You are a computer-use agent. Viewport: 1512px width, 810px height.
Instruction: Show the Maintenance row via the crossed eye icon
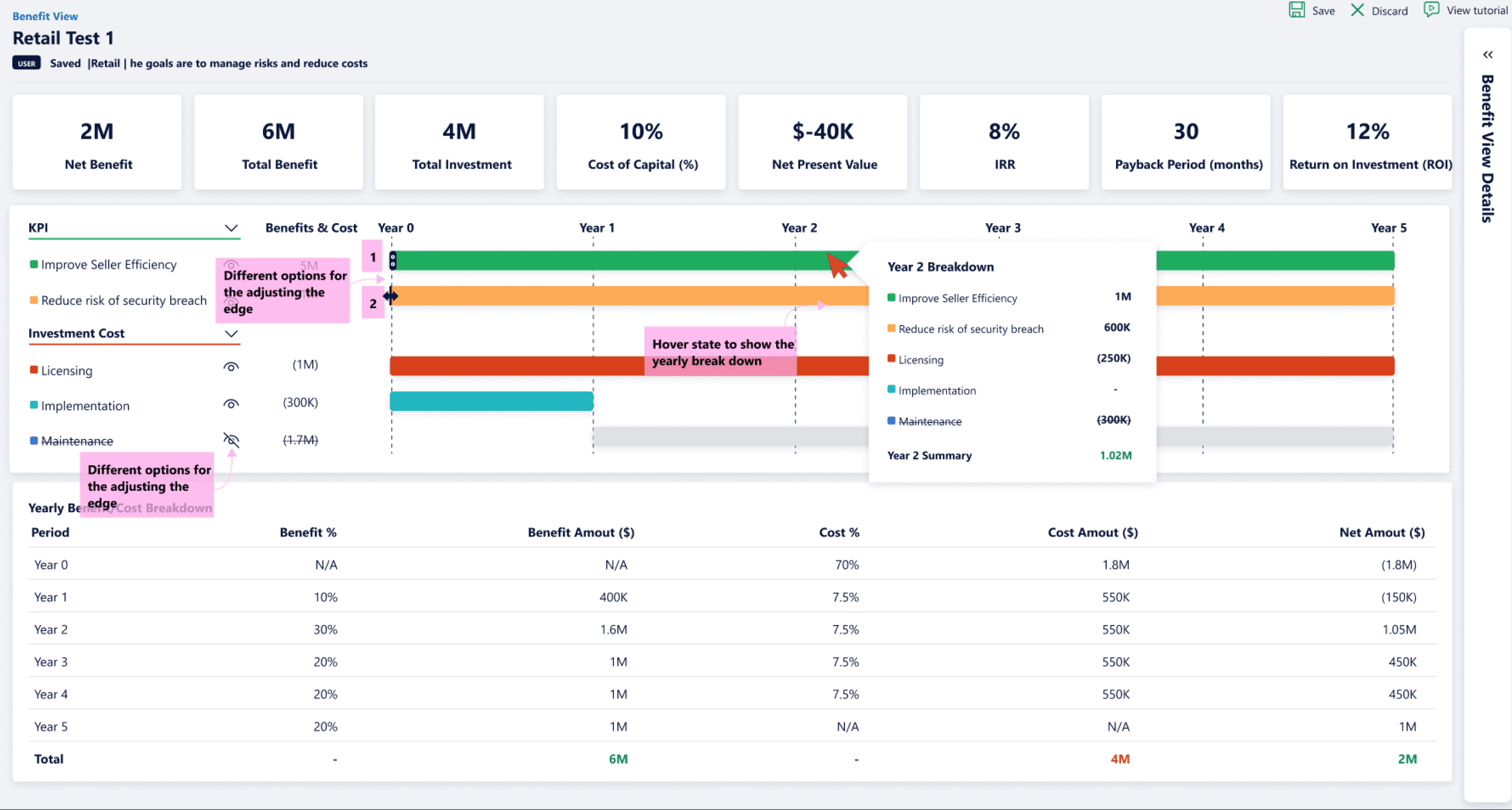[x=231, y=439]
